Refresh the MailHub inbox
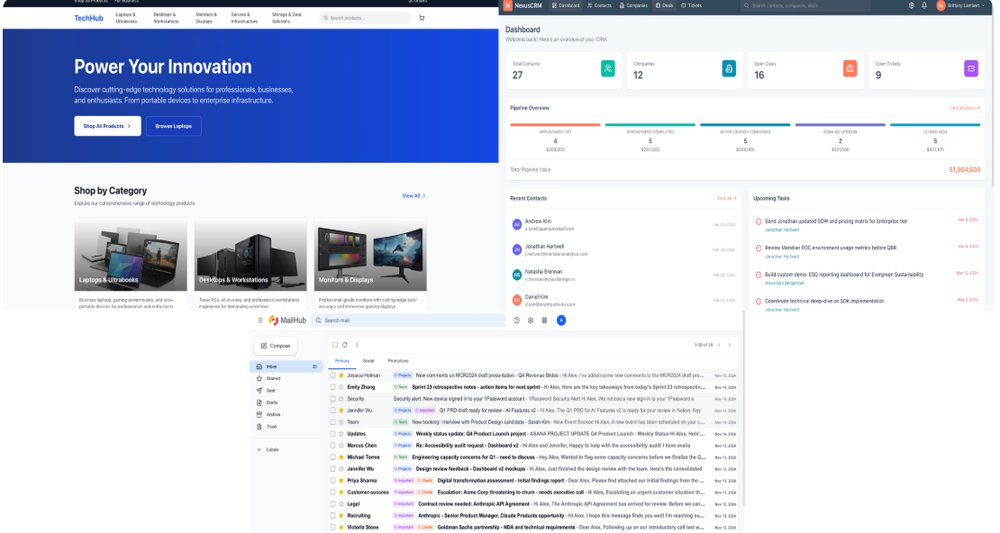Viewport: 1000px width, 533px height. (x=344, y=345)
